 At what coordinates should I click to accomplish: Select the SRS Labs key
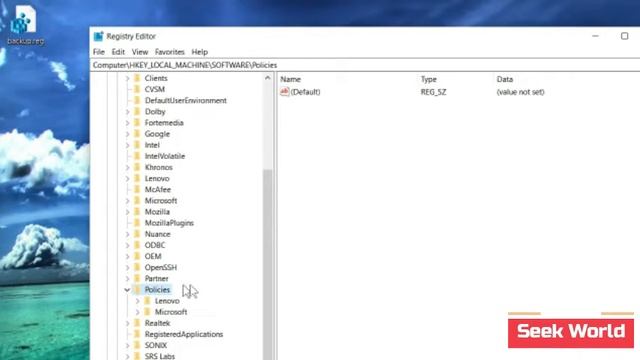(x=160, y=356)
